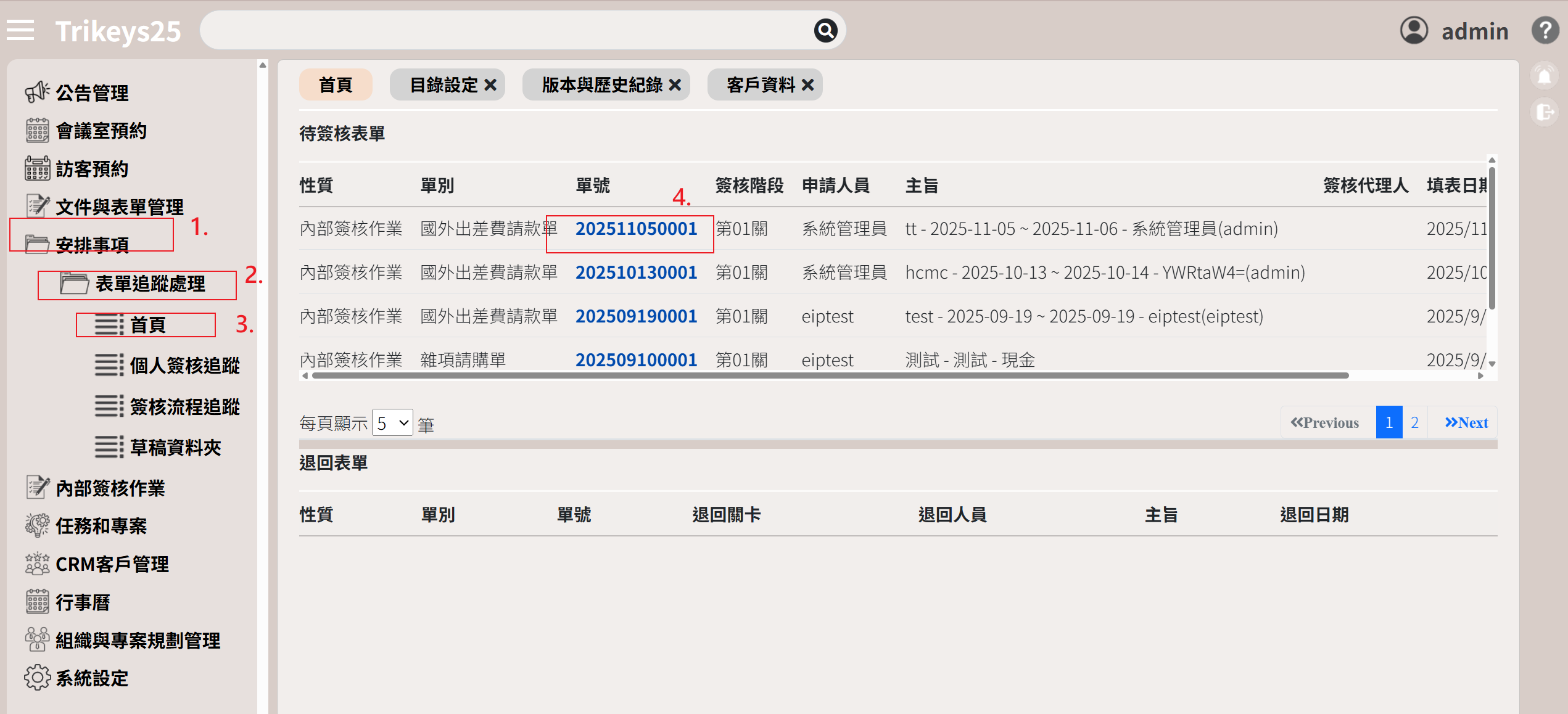
Task: Open the rows-per-page dropdown showing 5
Action: pyautogui.click(x=392, y=423)
